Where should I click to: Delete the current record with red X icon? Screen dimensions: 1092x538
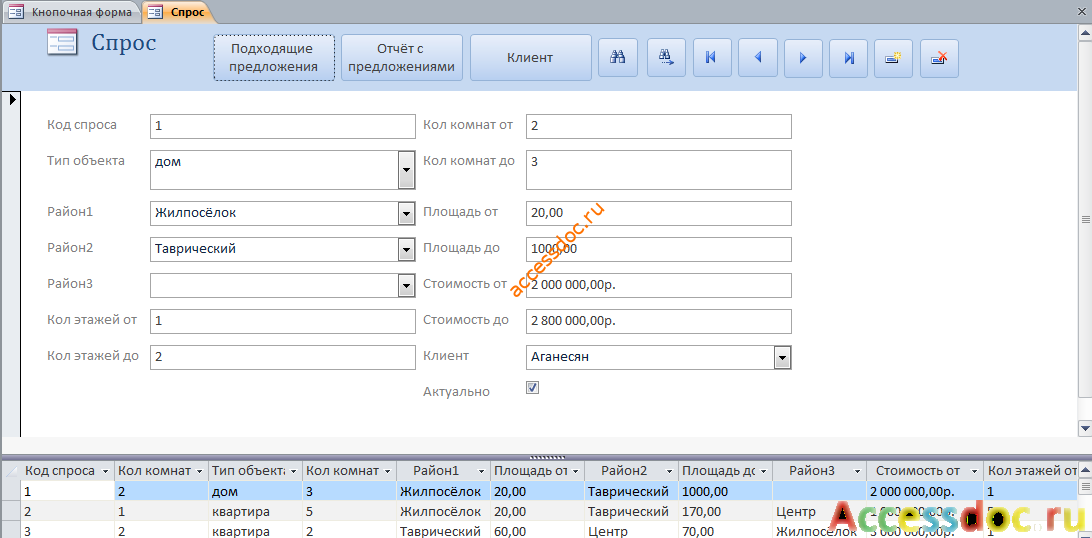(x=939, y=58)
